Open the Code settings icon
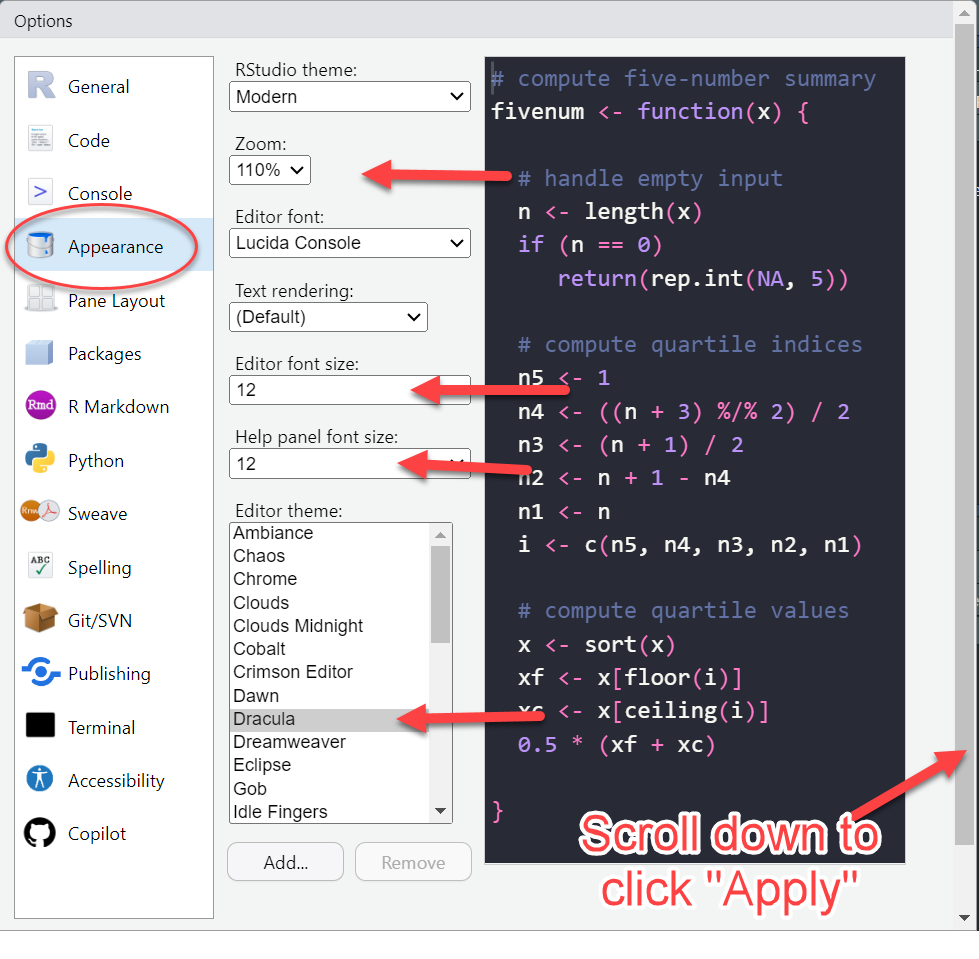 tap(41, 140)
